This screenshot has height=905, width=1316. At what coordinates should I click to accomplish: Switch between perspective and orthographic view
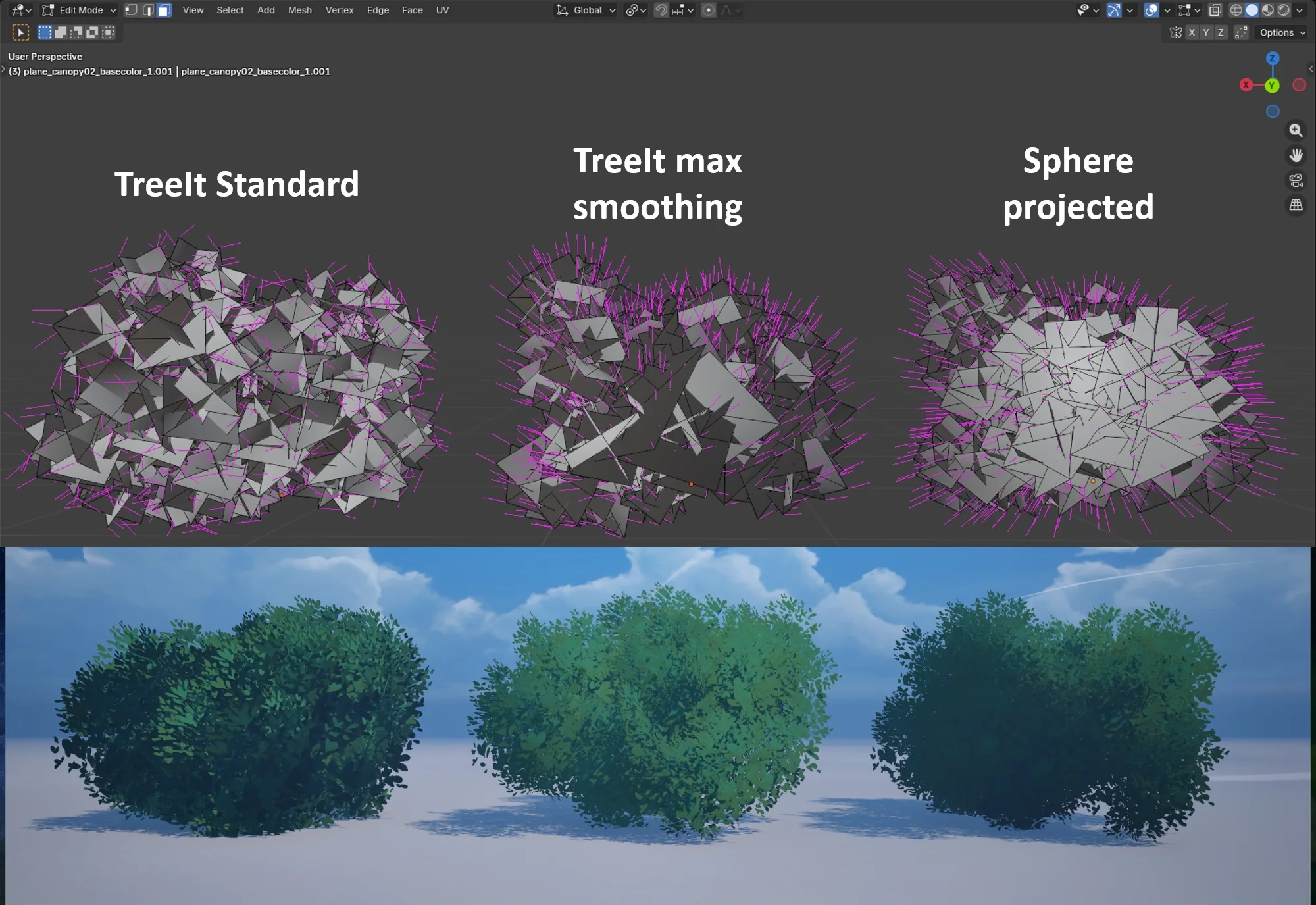(1296, 205)
